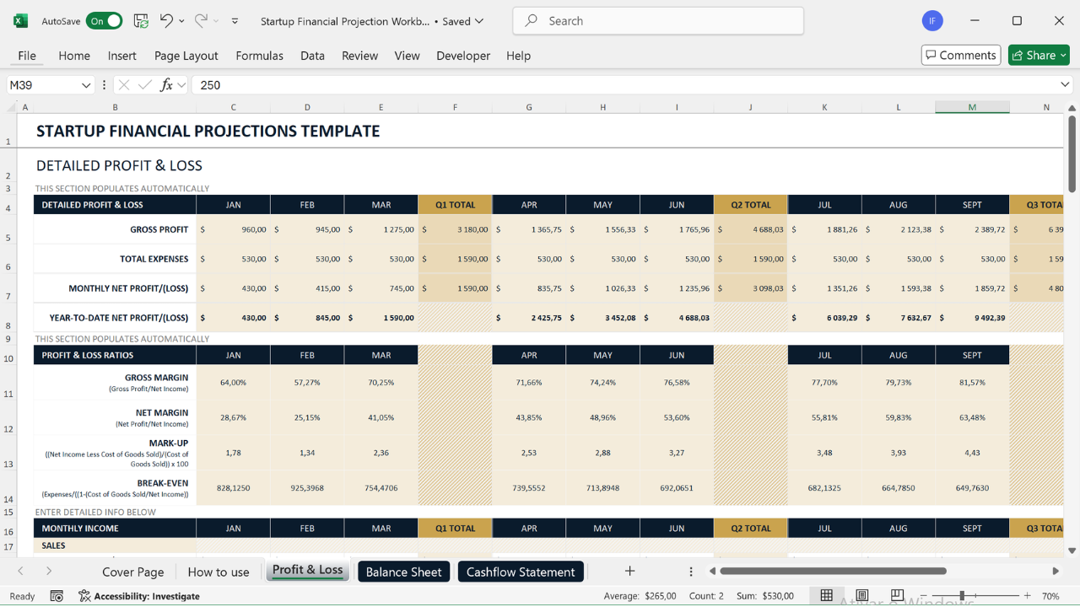Click the MONTHLY INCOME header cell
The width and height of the screenshot is (1080, 607).
click(x=115, y=528)
